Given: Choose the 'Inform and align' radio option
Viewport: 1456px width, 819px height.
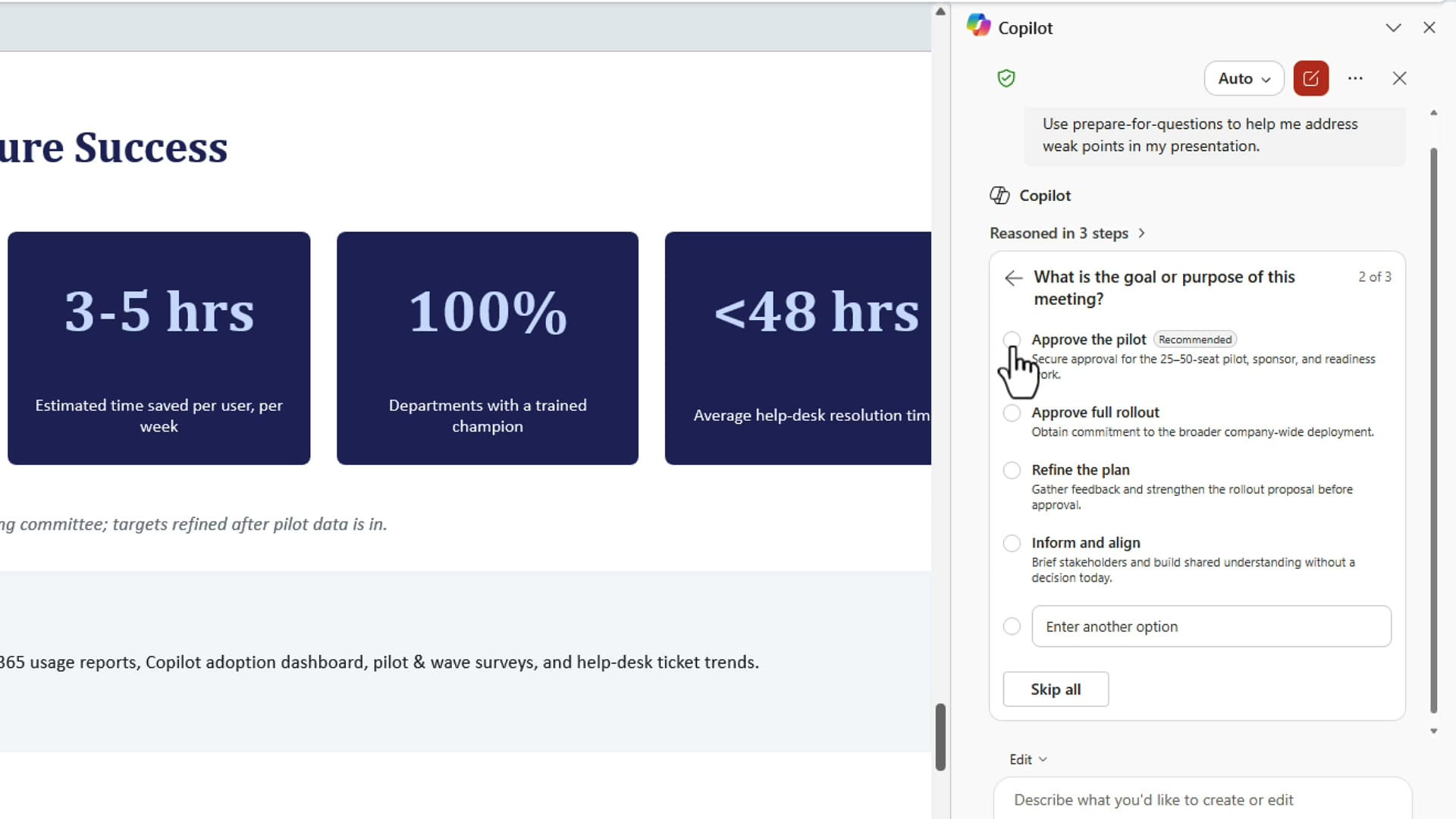Looking at the screenshot, I should [x=1012, y=543].
